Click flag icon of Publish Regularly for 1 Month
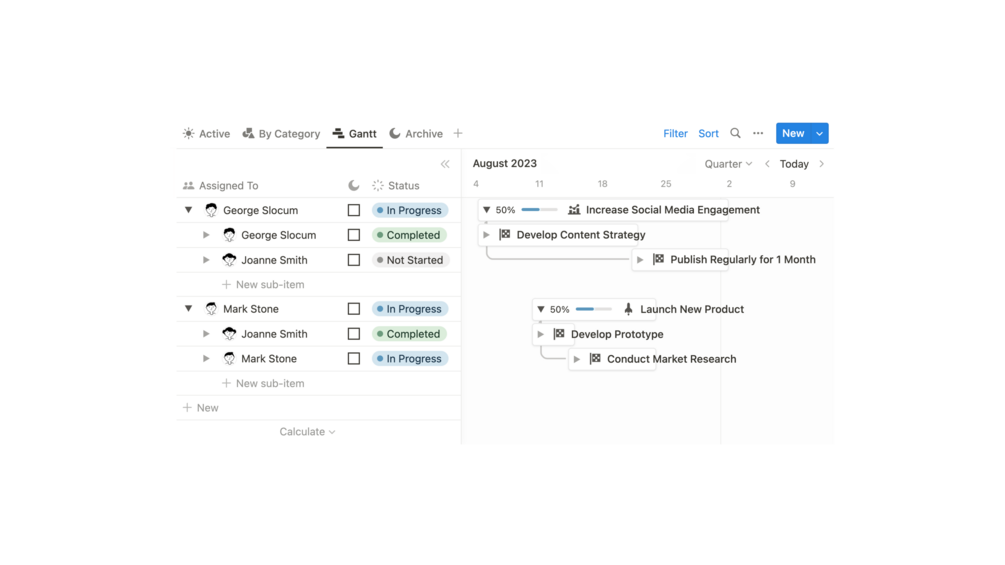Image resolution: width=1005 pixels, height=565 pixels. (658, 259)
